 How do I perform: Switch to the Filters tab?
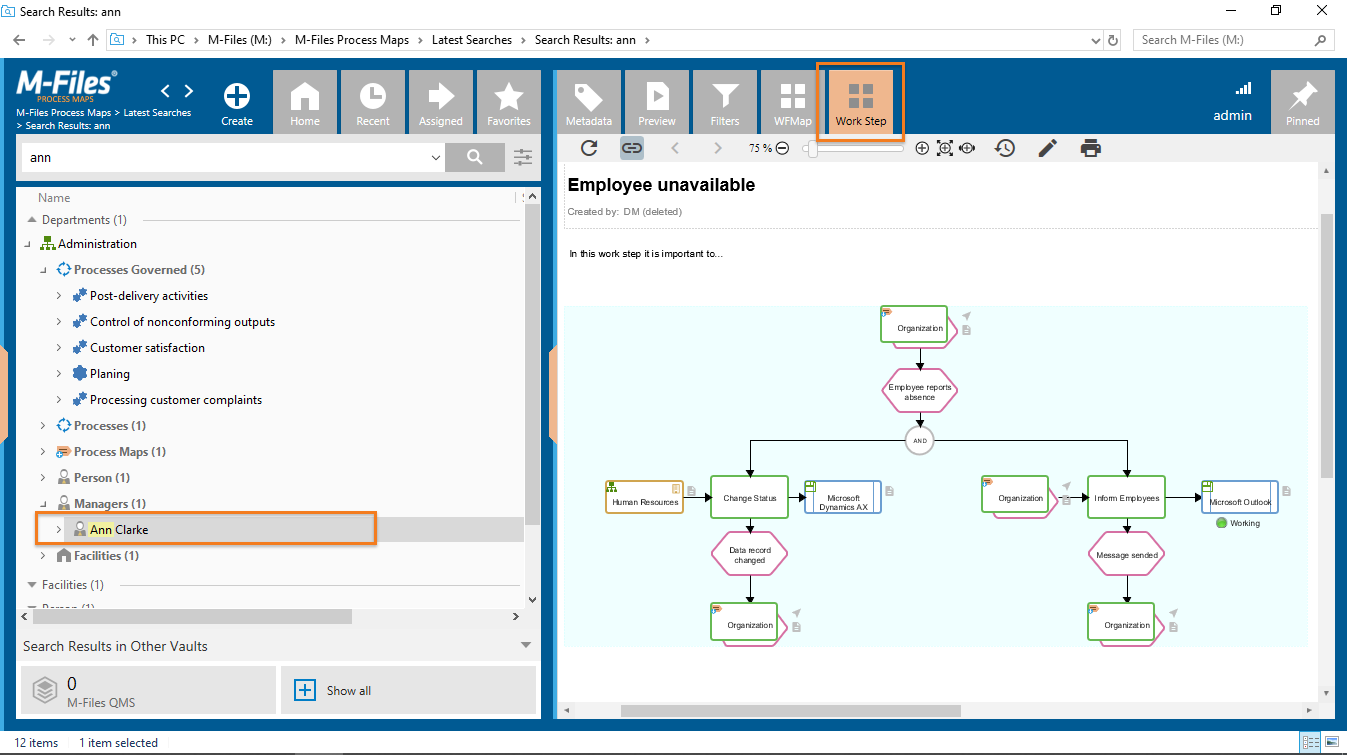pos(725,101)
